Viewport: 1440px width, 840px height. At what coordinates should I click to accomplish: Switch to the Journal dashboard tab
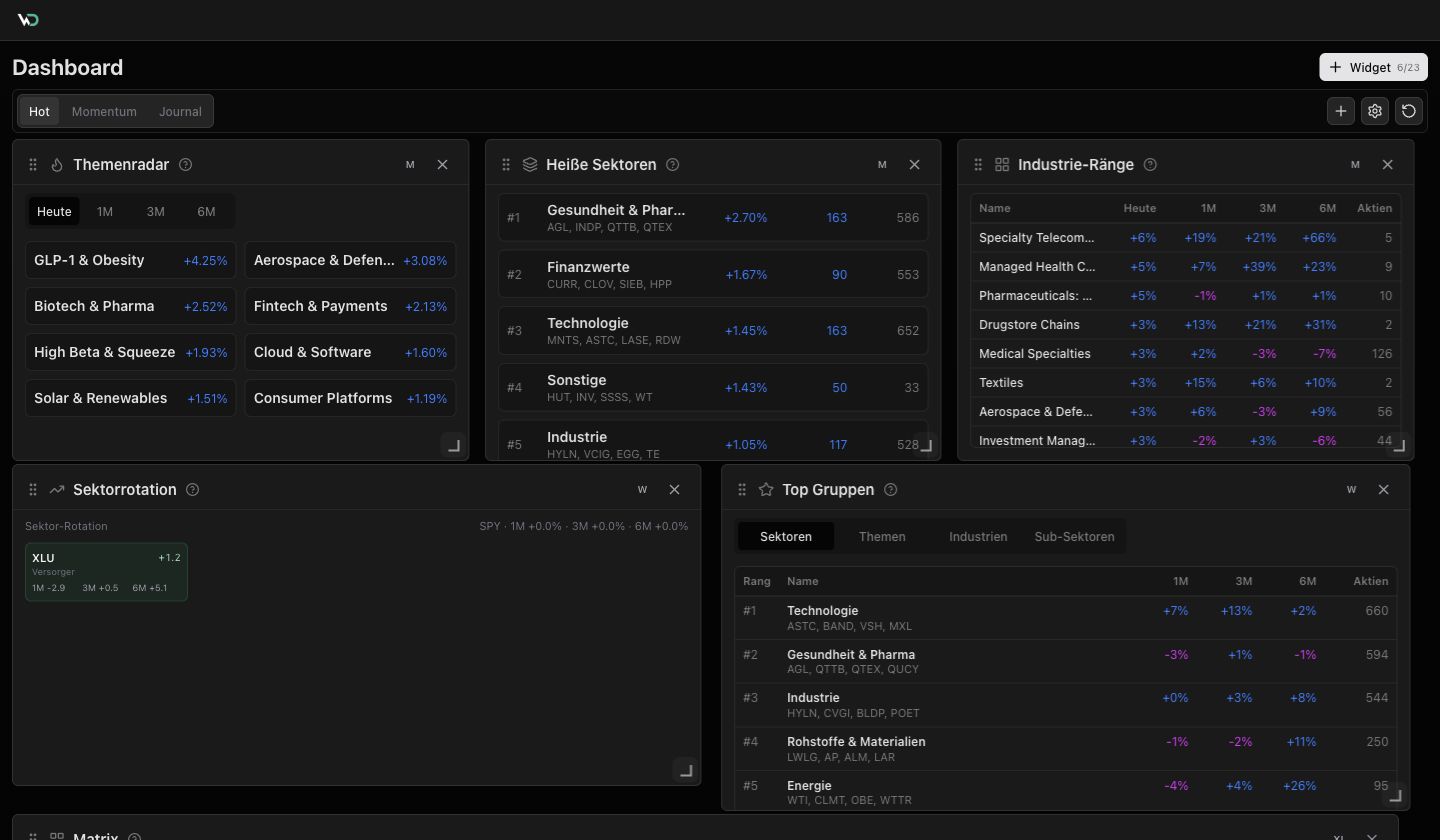180,111
